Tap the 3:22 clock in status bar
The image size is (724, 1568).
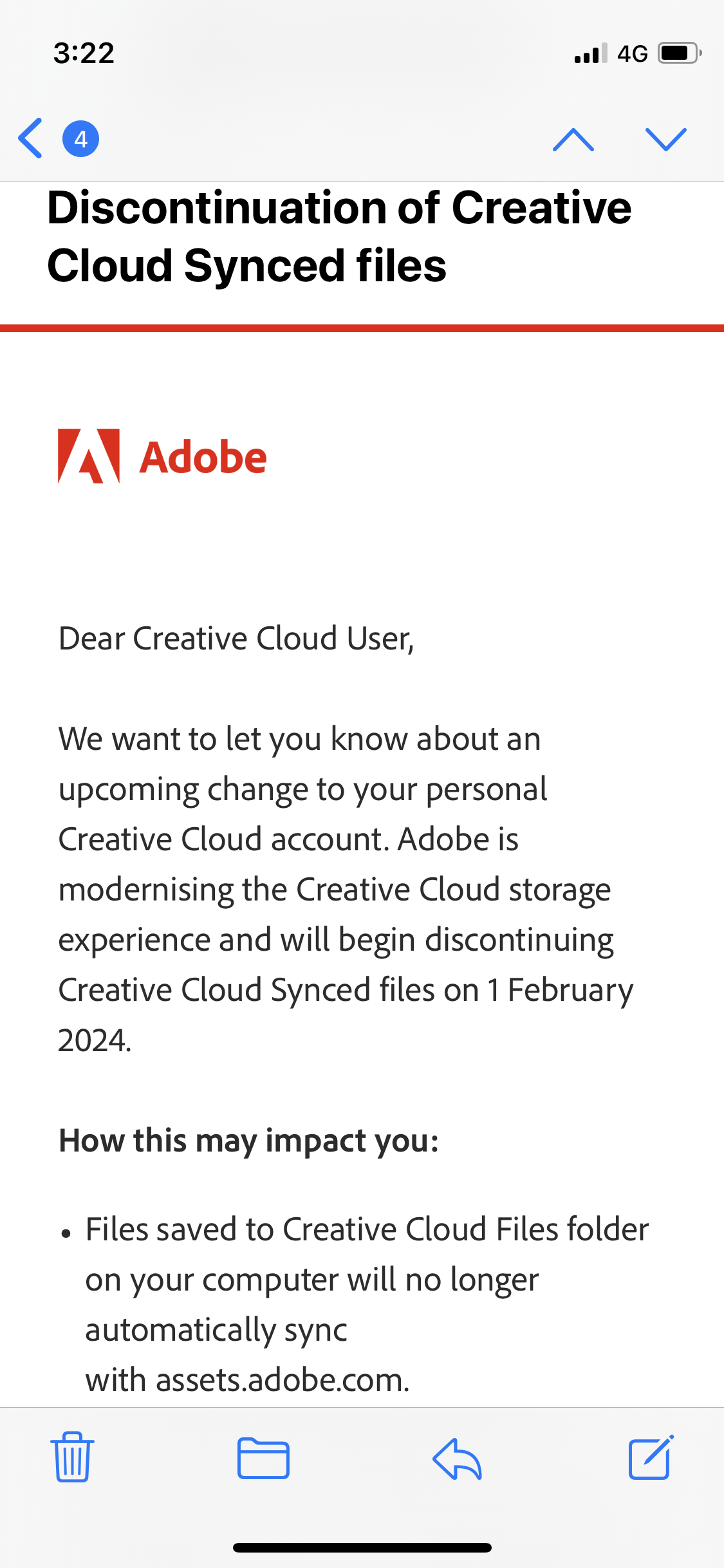click(x=84, y=53)
